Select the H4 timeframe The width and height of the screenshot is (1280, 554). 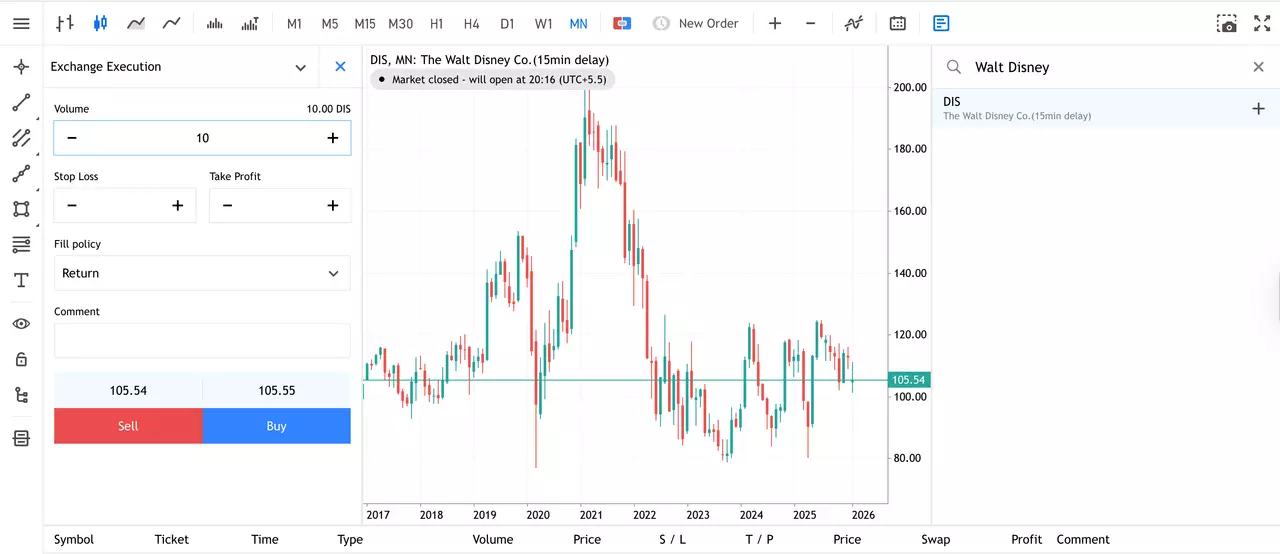(x=472, y=23)
